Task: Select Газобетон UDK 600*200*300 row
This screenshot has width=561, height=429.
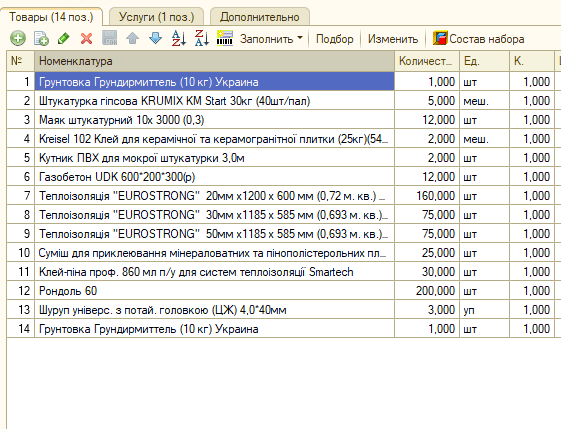Action: pos(214,177)
